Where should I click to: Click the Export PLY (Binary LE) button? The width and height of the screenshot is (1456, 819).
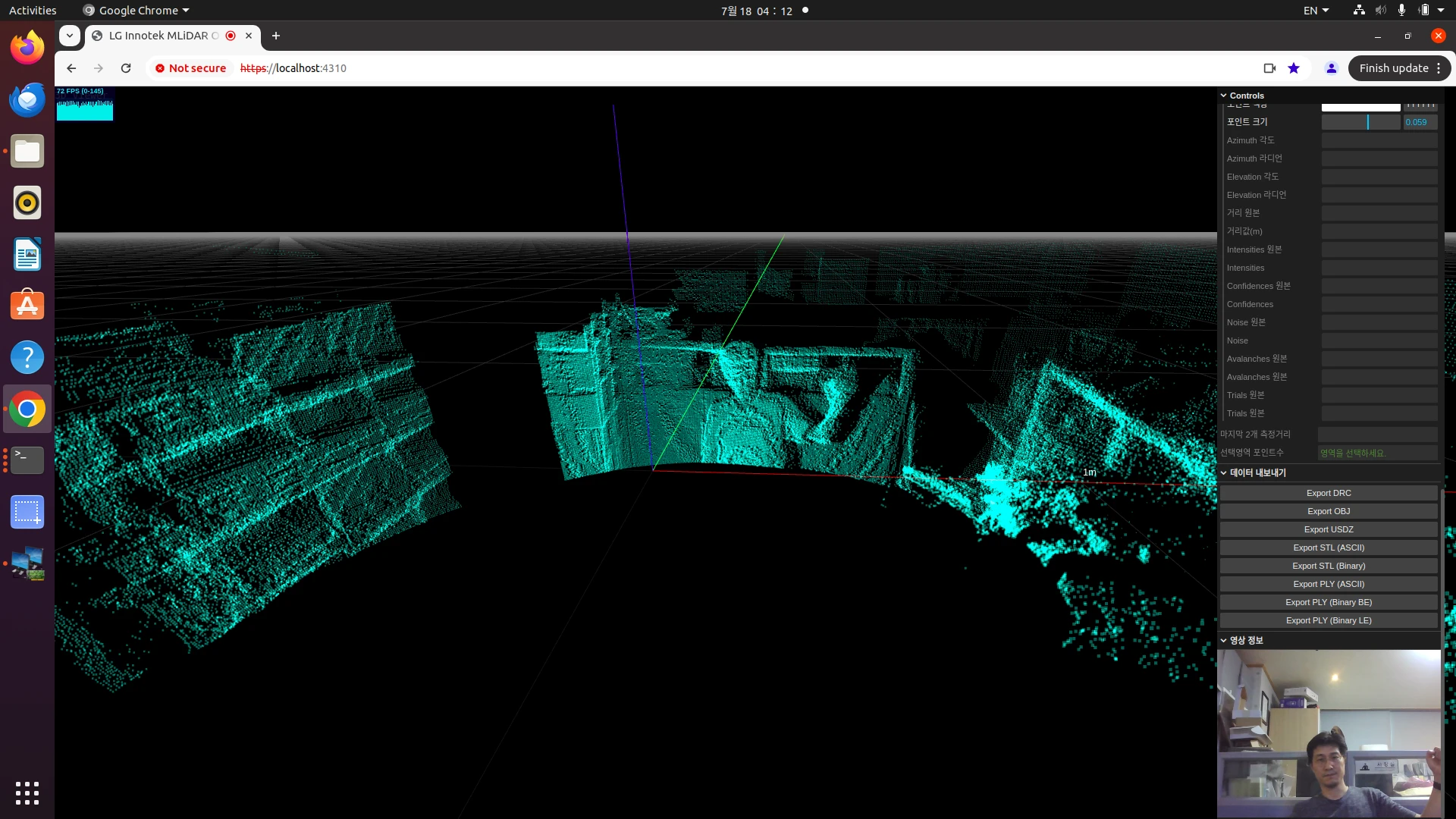pos(1328,620)
